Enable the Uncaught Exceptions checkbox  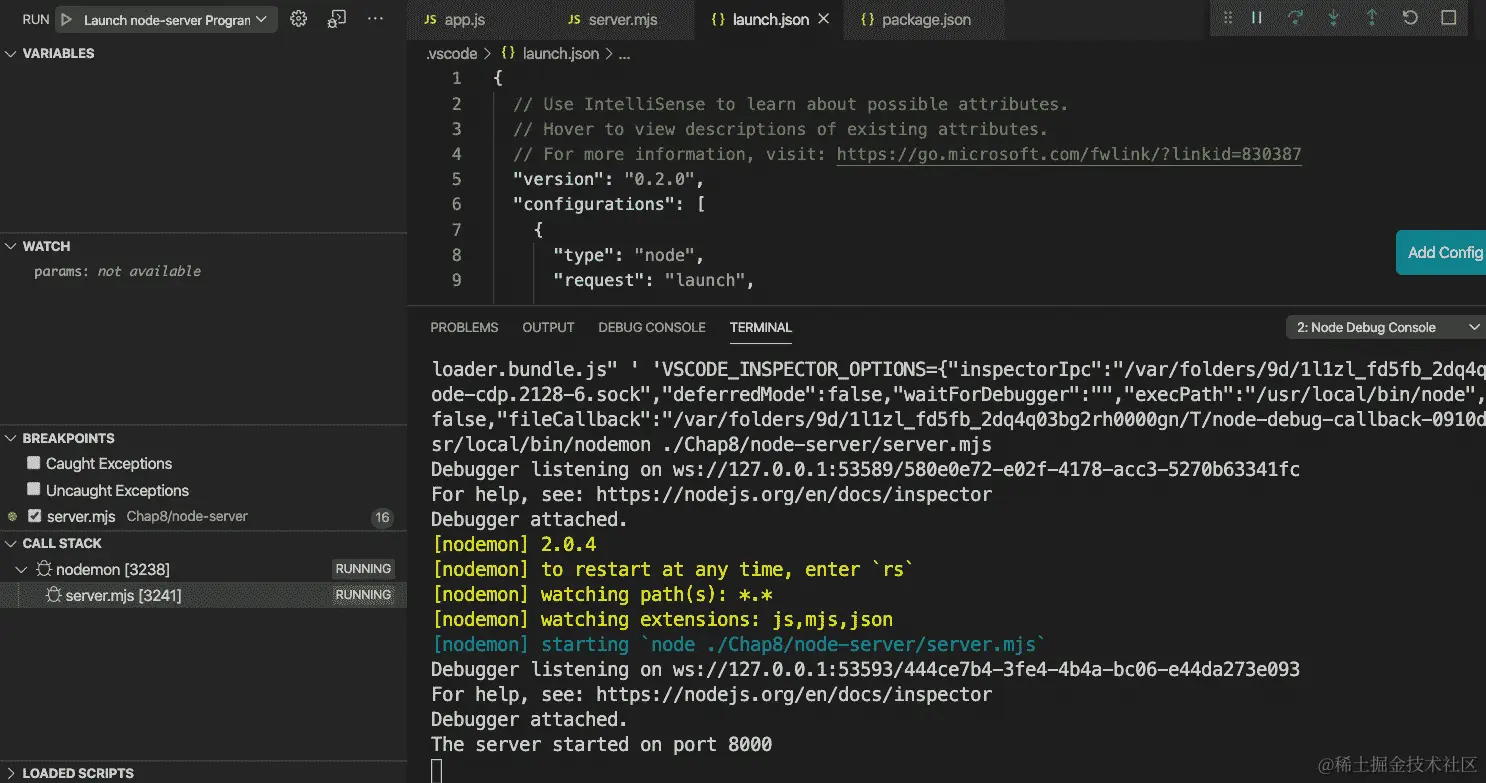(34, 490)
